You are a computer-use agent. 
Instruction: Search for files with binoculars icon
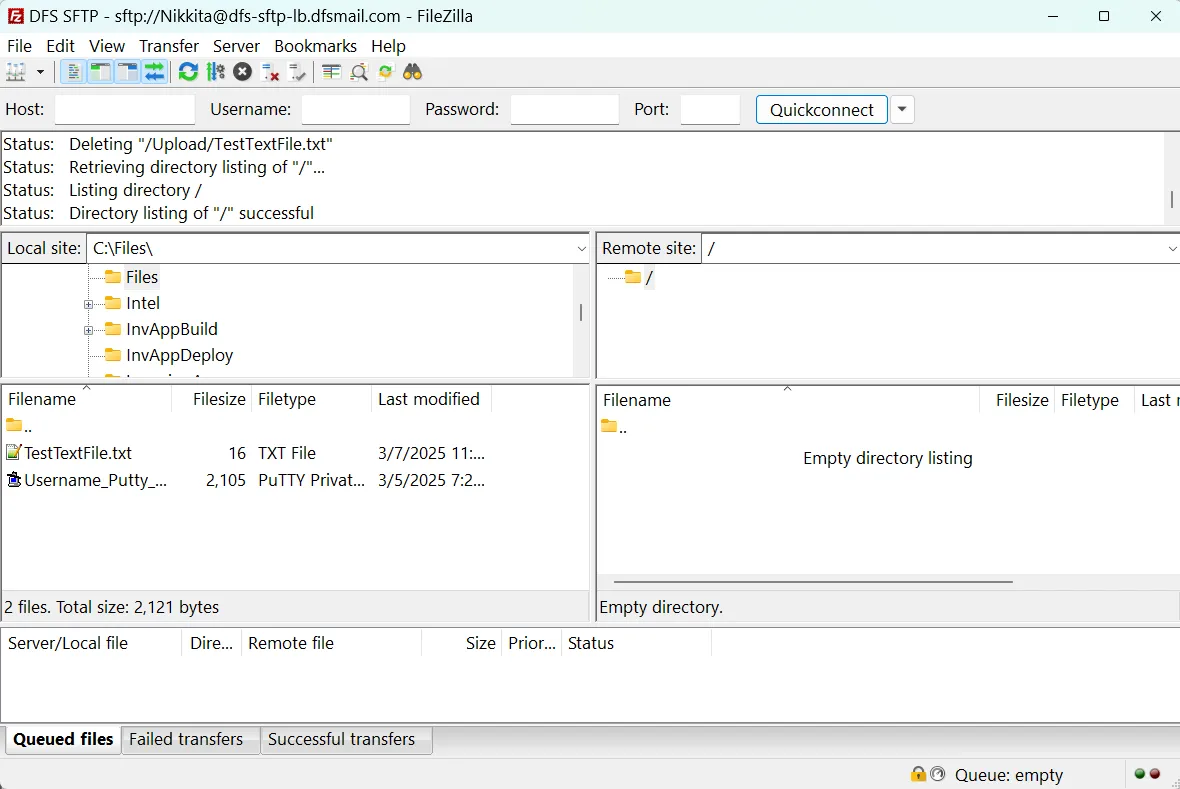point(412,72)
